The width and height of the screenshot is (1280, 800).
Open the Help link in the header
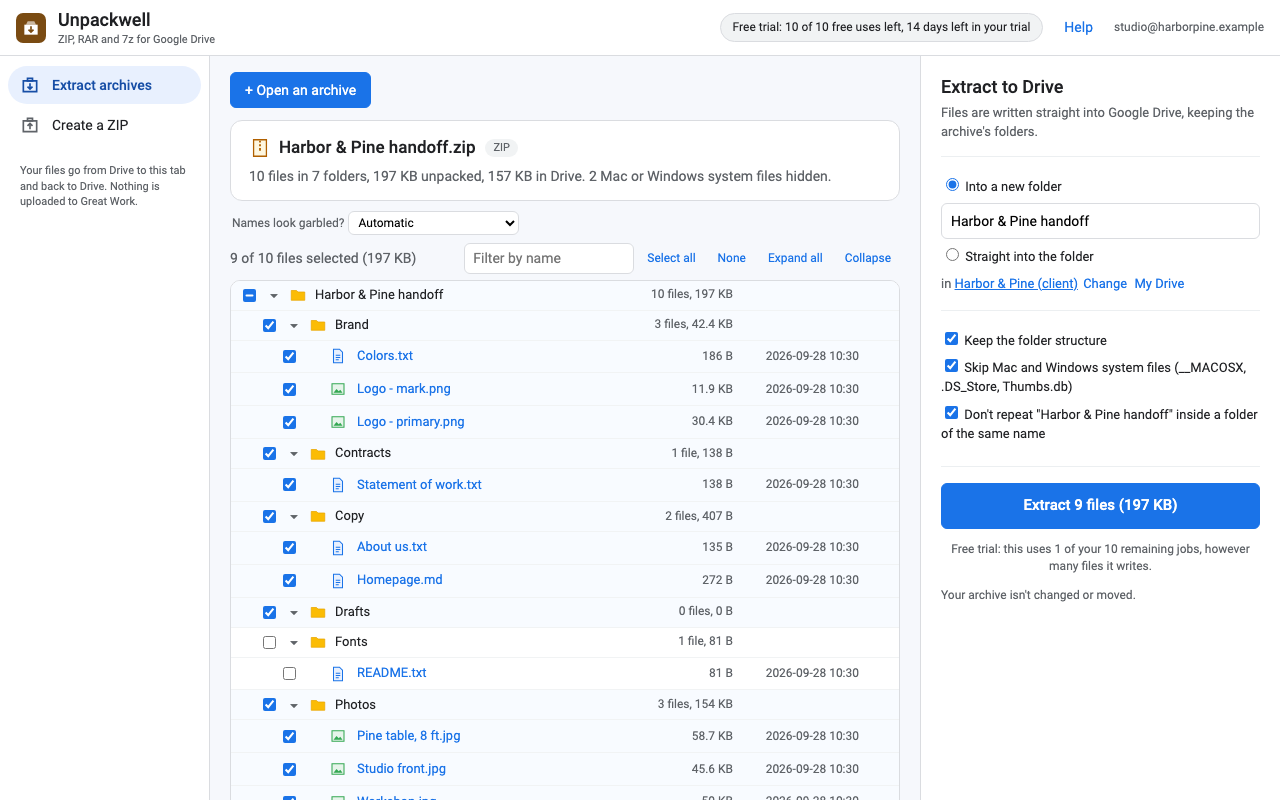coord(1078,27)
